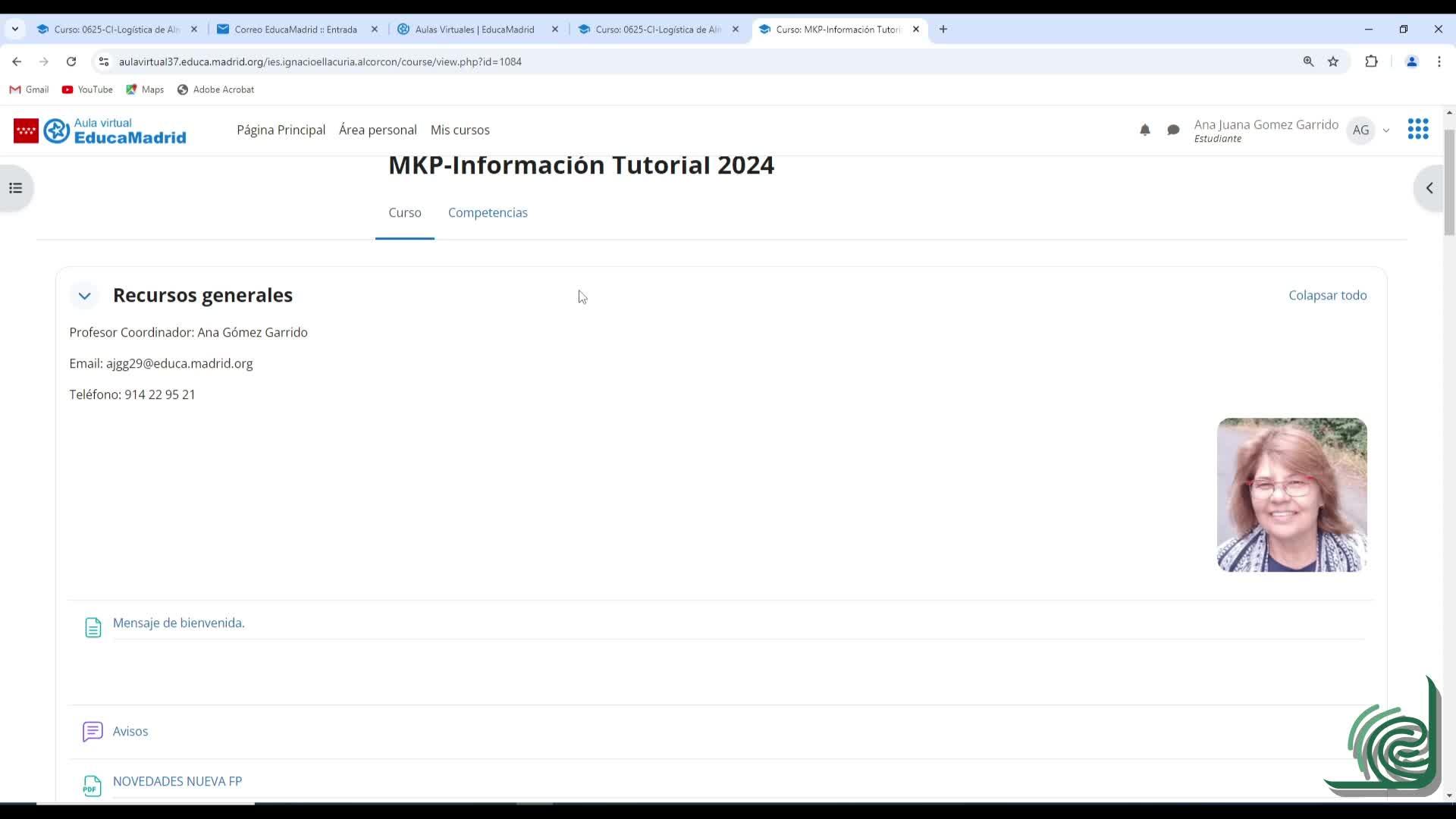Click the Avisos forum icon
This screenshot has height=819, width=1456.
click(93, 731)
